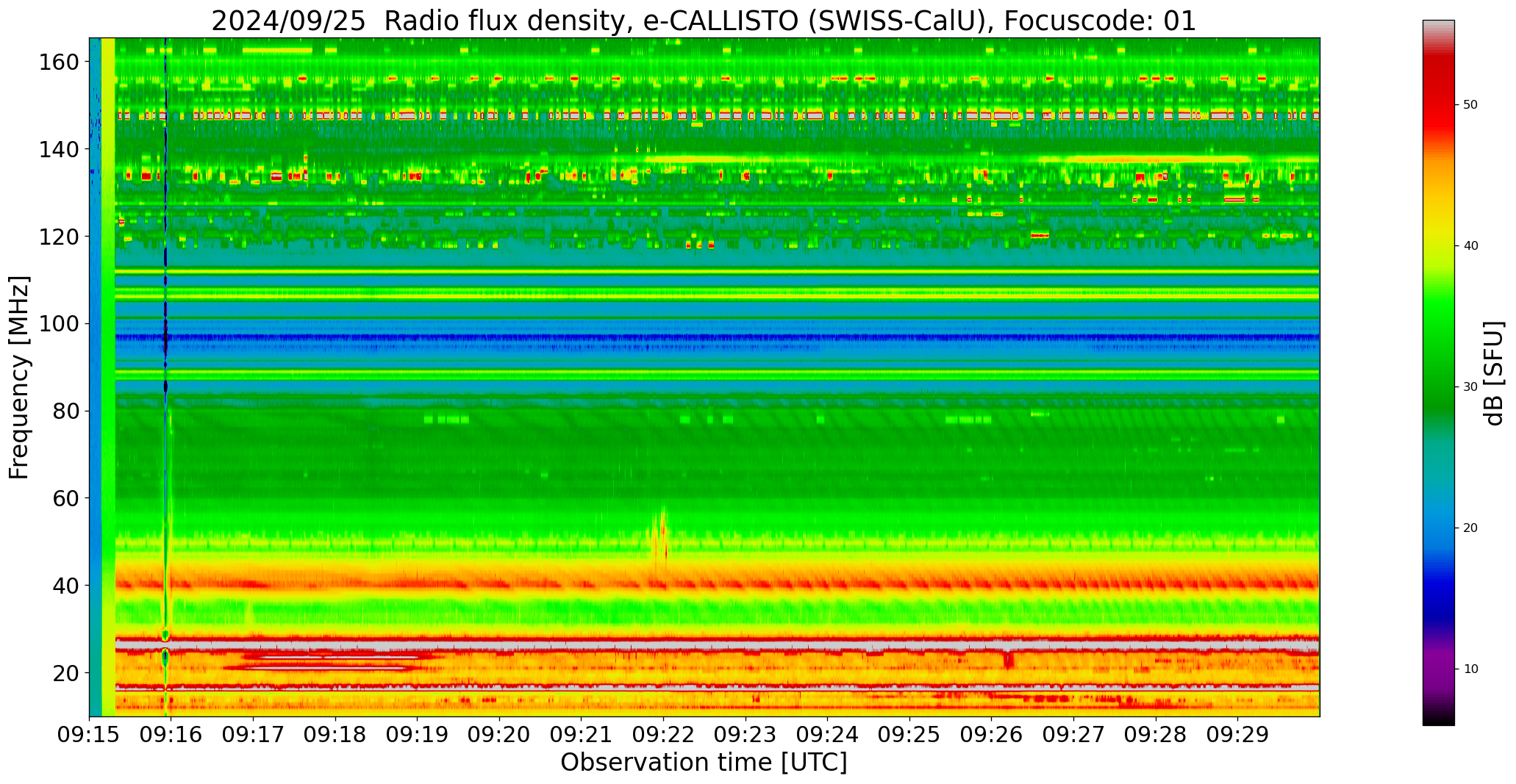Click the 80 frequency tick label

(x=66, y=411)
